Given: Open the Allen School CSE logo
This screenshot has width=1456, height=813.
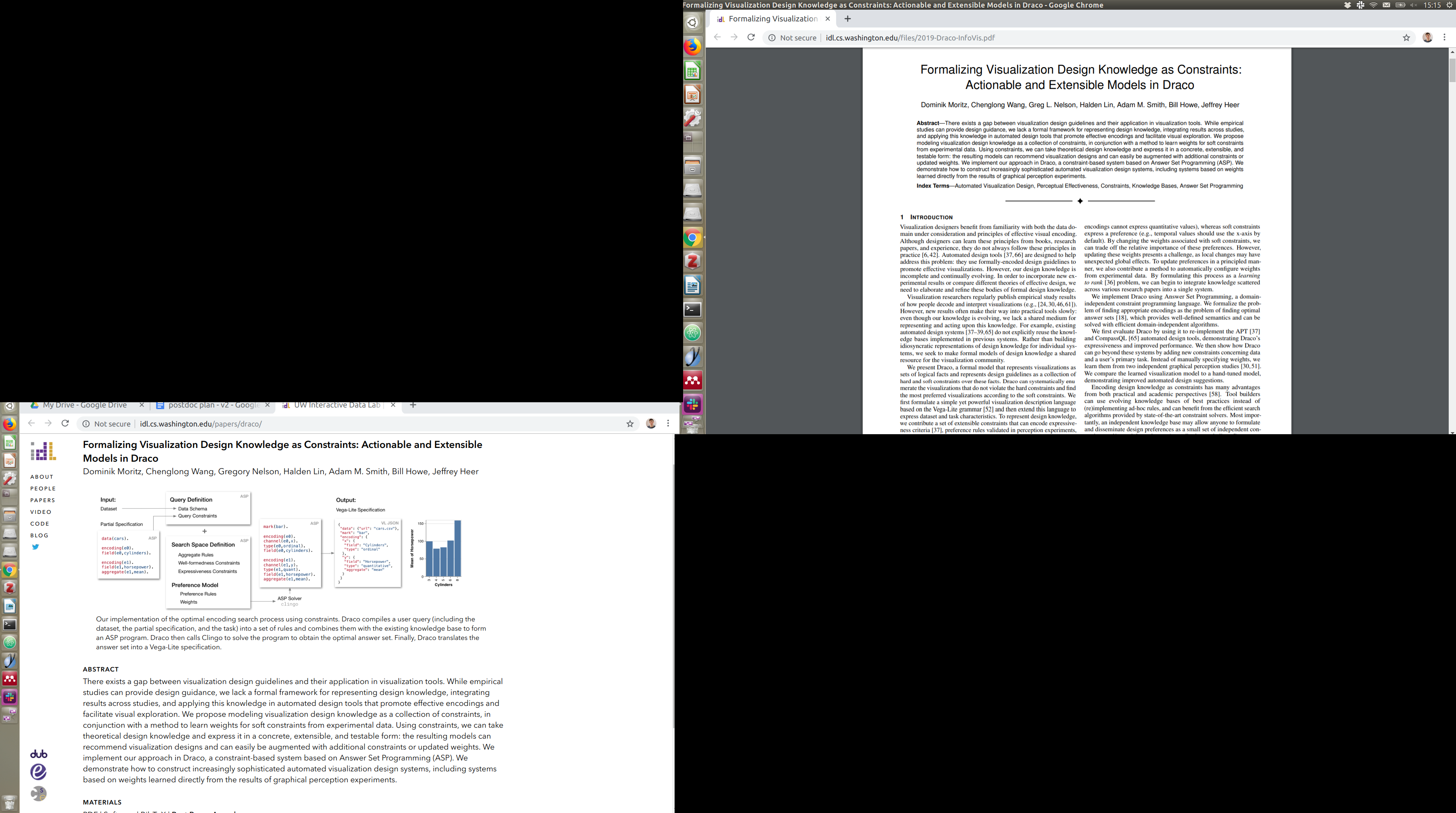Looking at the screenshot, I should [38, 793].
